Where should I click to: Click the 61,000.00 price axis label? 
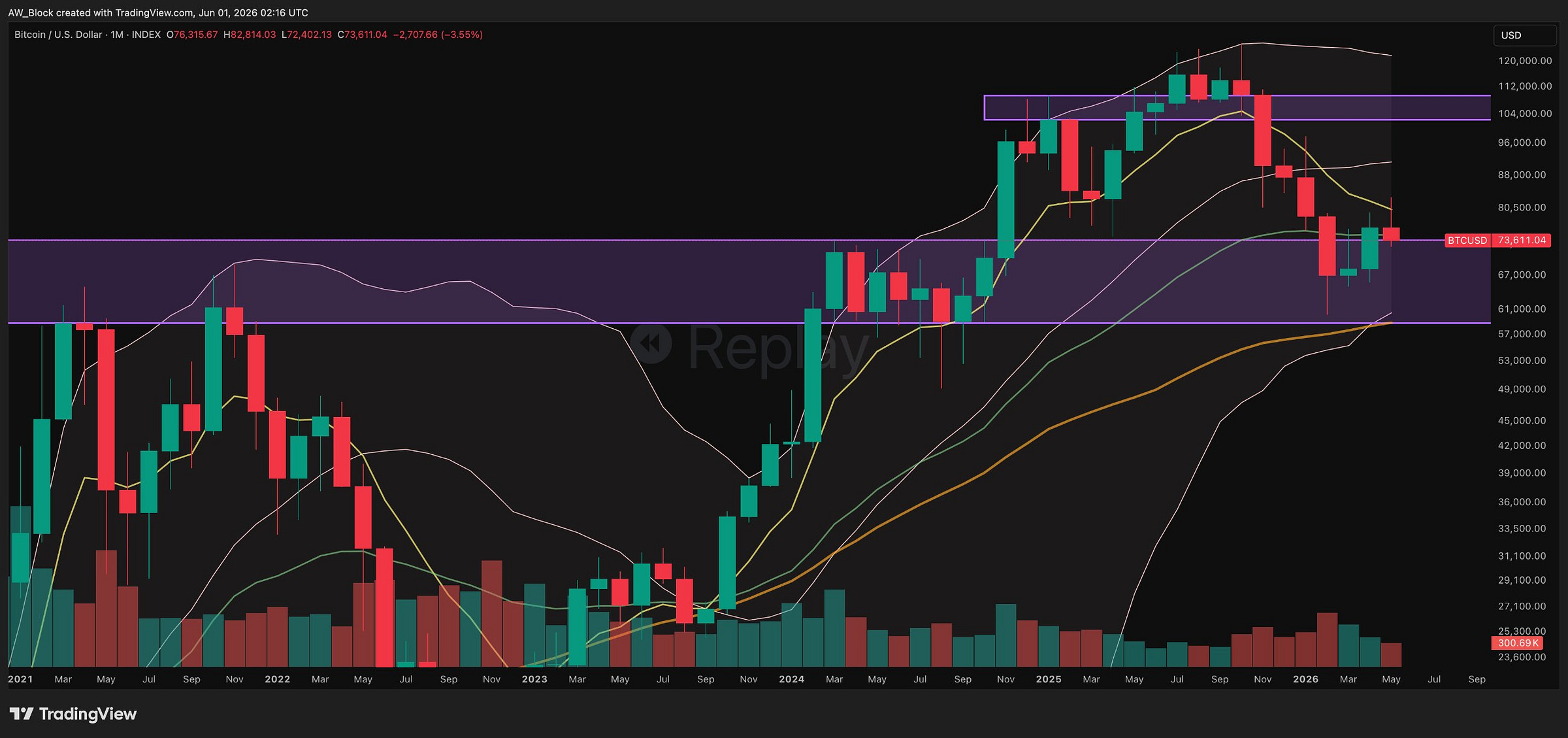tap(1522, 309)
